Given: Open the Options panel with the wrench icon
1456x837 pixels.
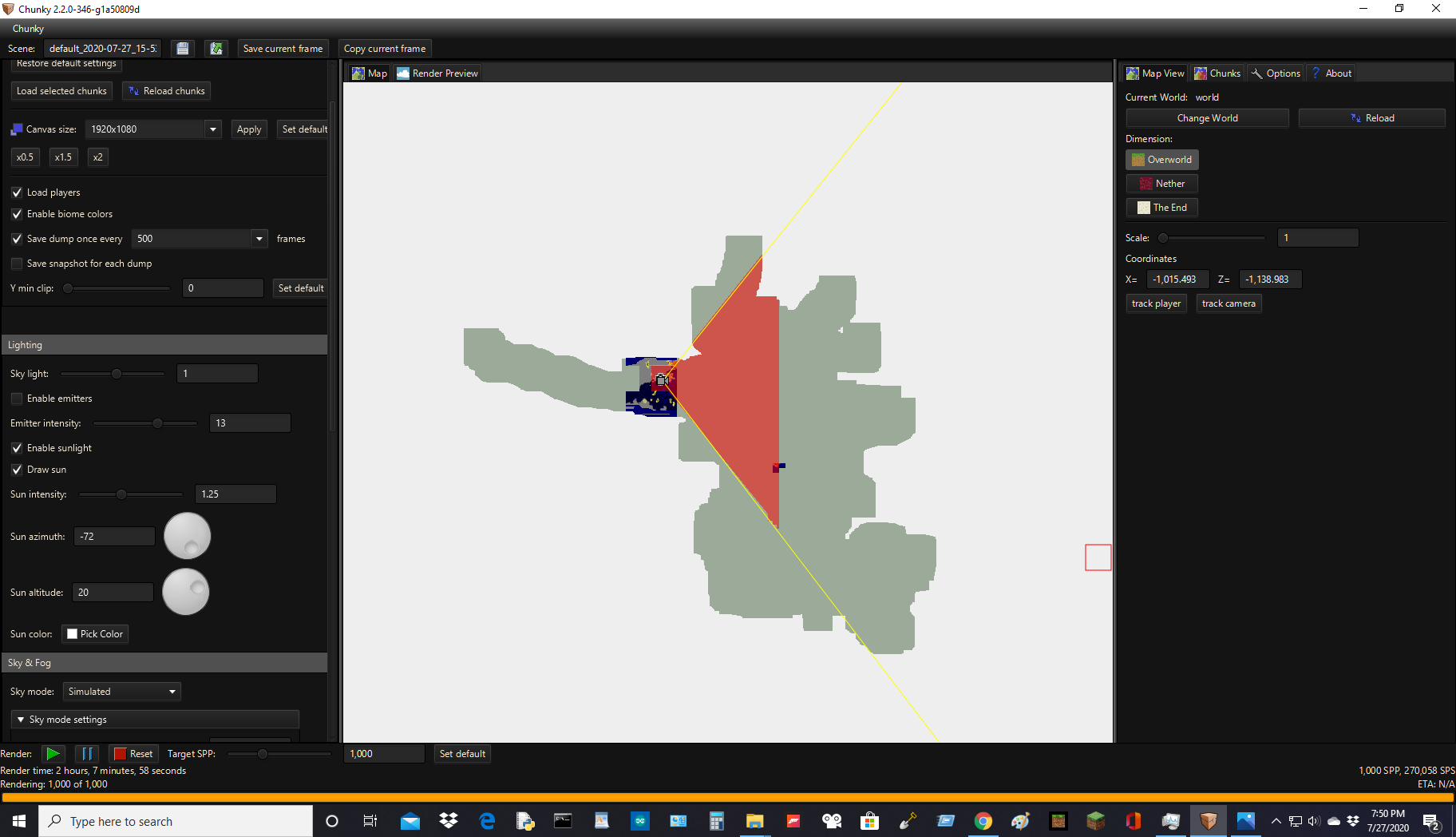Looking at the screenshot, I should pyautogui.click(x=1275, y=73).
